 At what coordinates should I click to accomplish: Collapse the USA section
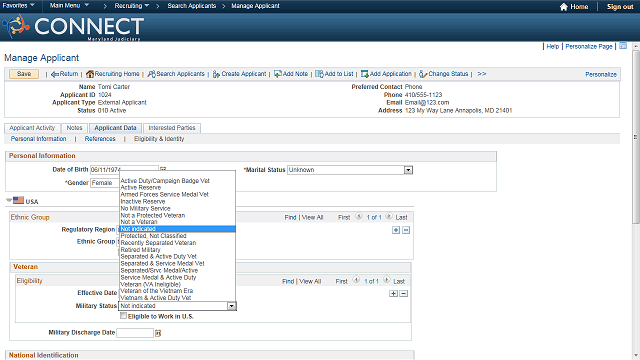tap(9, 200)
